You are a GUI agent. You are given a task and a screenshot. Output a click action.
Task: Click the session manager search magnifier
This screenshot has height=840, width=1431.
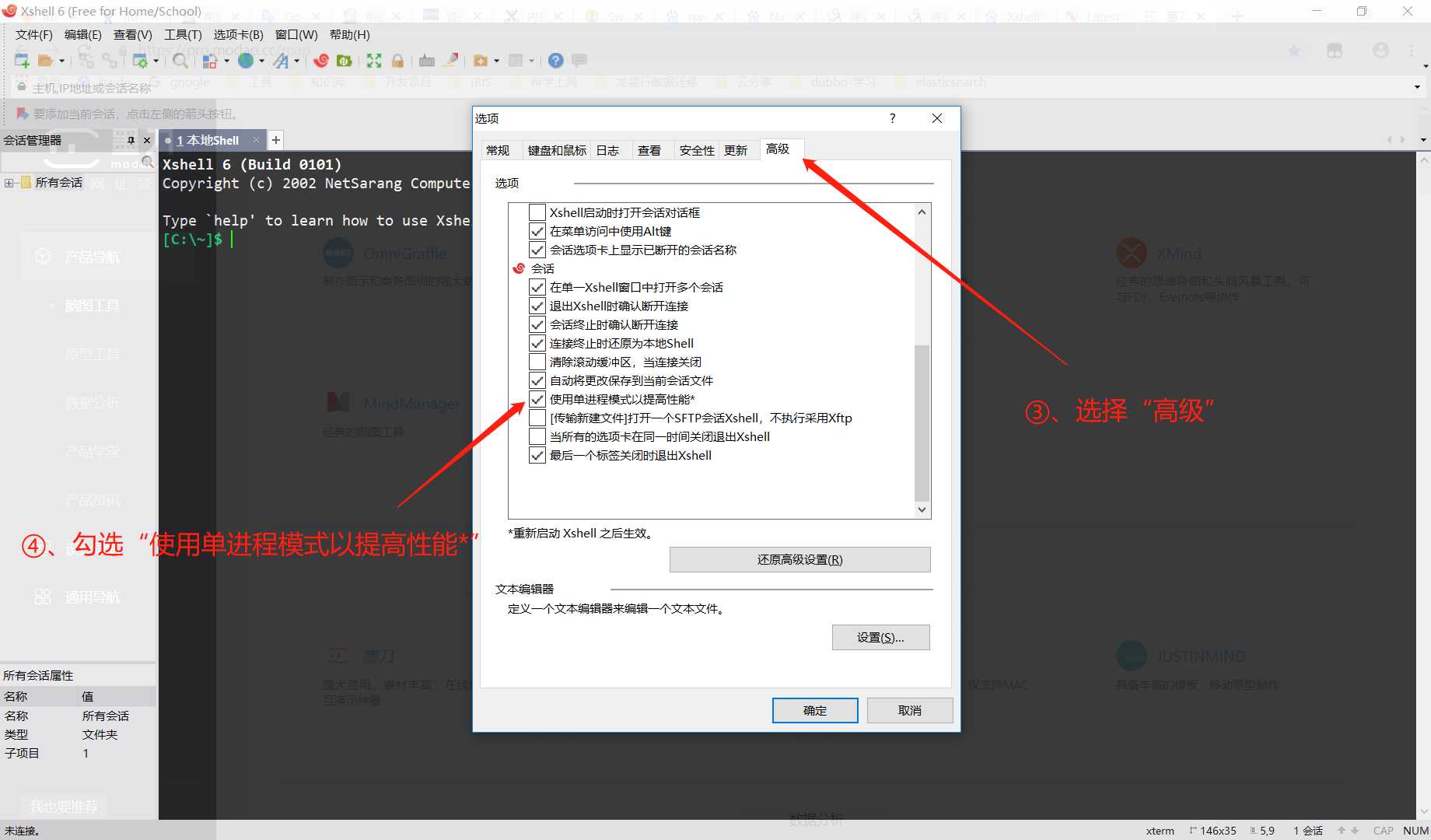[x=147, y=163]
